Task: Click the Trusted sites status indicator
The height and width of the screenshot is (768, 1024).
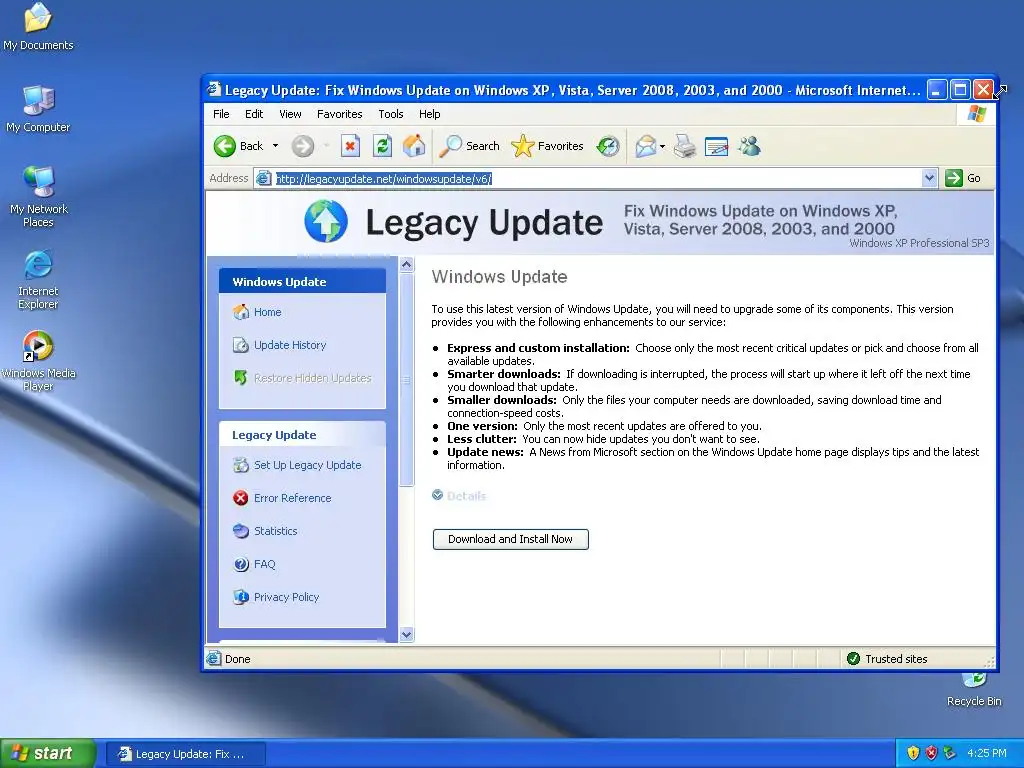Action: click(x=888, y=659)
